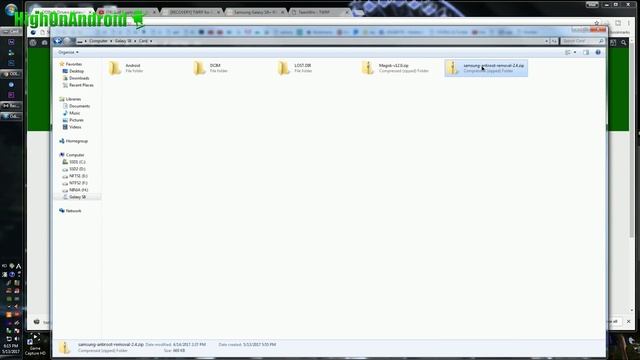Open the SSD1 (C:) drive
Screen dimensions: 640x360
(74, 162)
